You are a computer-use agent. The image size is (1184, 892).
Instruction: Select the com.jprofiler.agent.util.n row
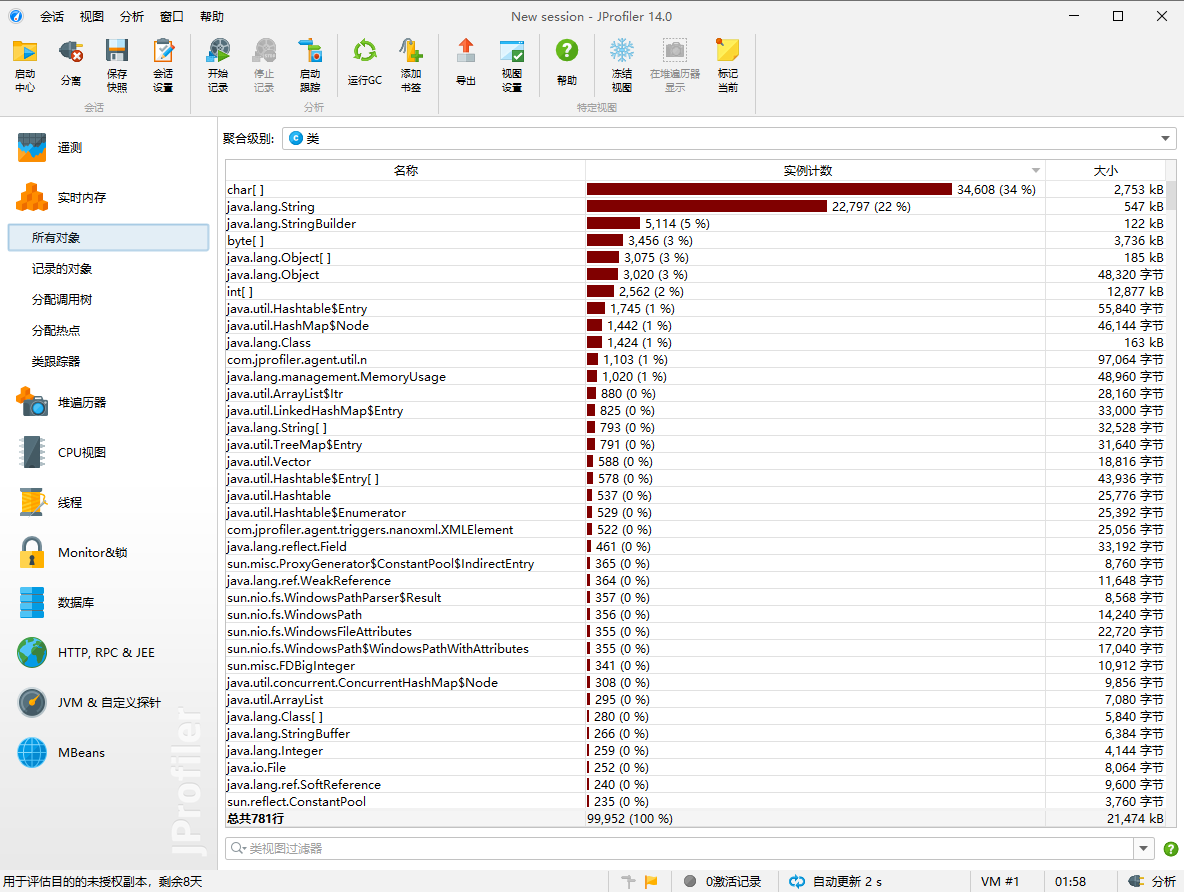[x=695, y=360]
